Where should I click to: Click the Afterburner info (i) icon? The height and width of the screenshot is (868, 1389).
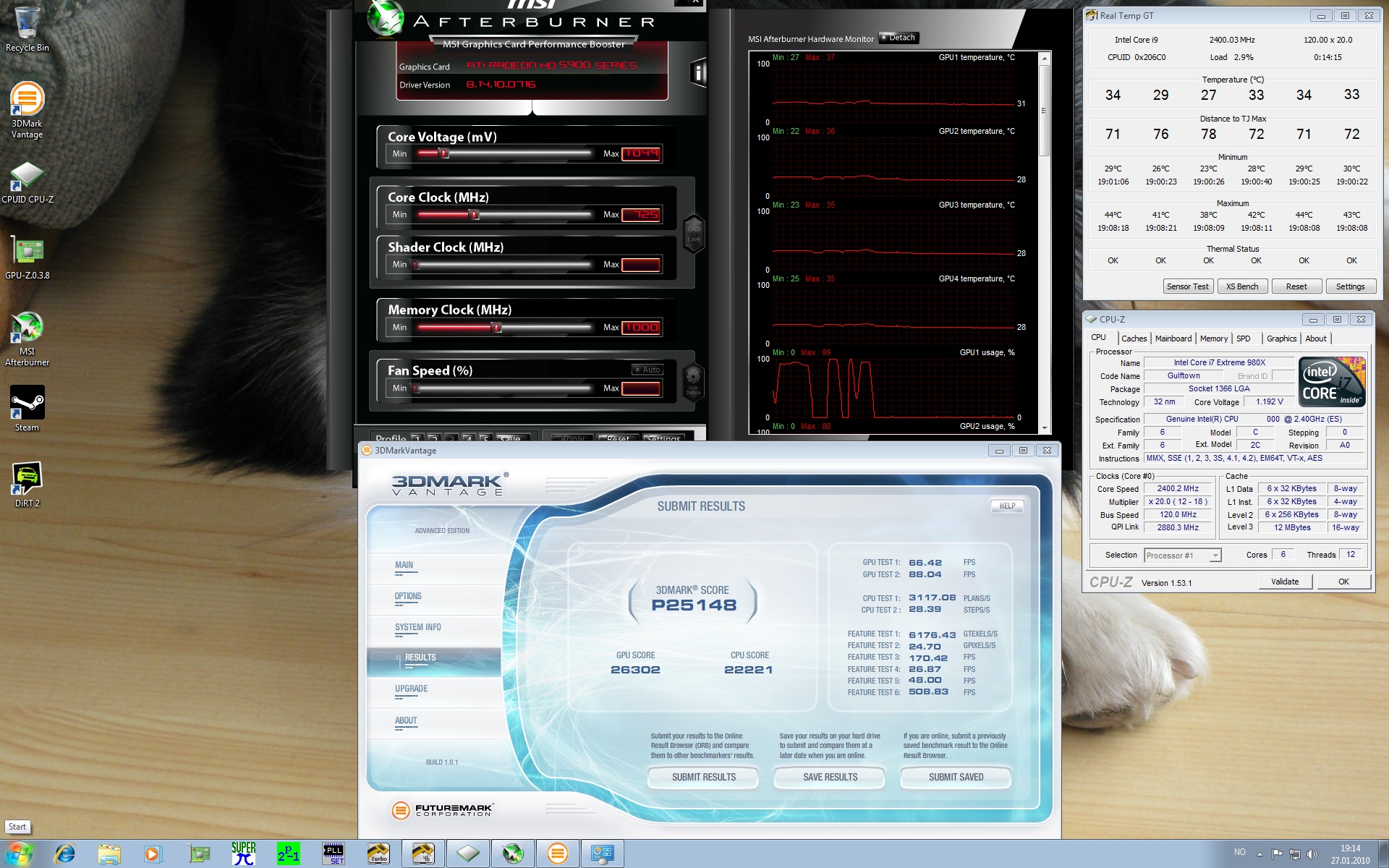(698, 72)
